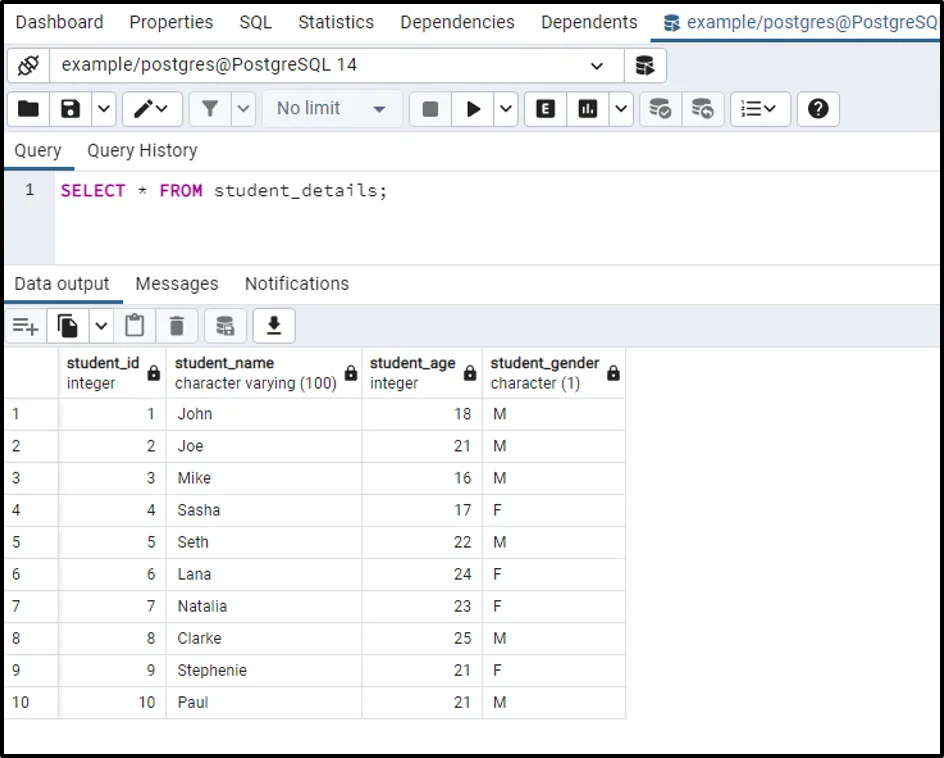Download results with the save-to-file icon
This screenshot has height=758, width=944.
pyautogui.click(x=274, y=326)
